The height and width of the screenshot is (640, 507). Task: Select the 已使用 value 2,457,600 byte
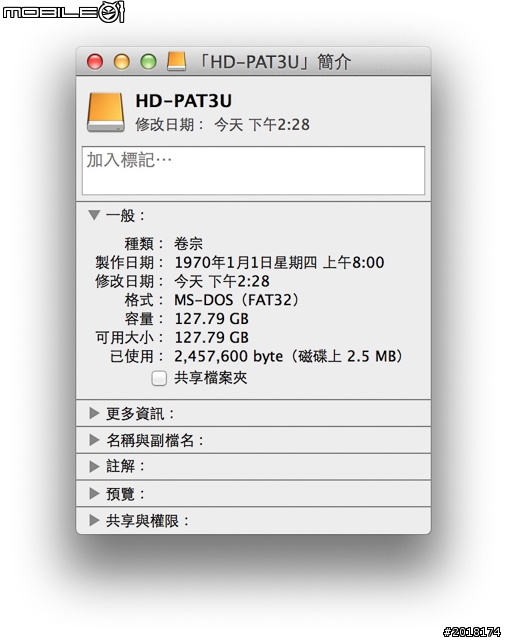point(289,356)
